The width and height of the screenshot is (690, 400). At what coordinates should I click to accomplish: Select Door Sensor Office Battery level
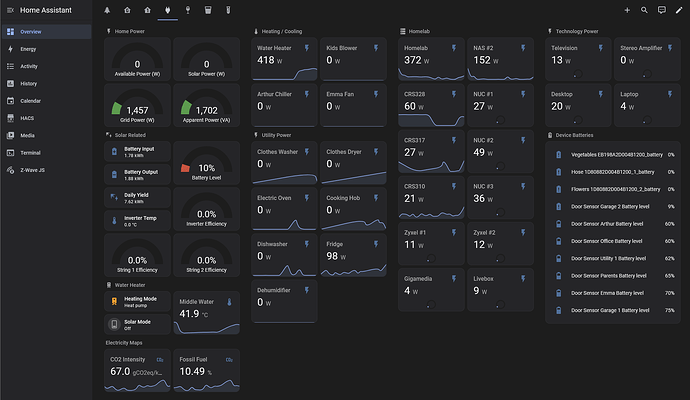tap(613, 241)
